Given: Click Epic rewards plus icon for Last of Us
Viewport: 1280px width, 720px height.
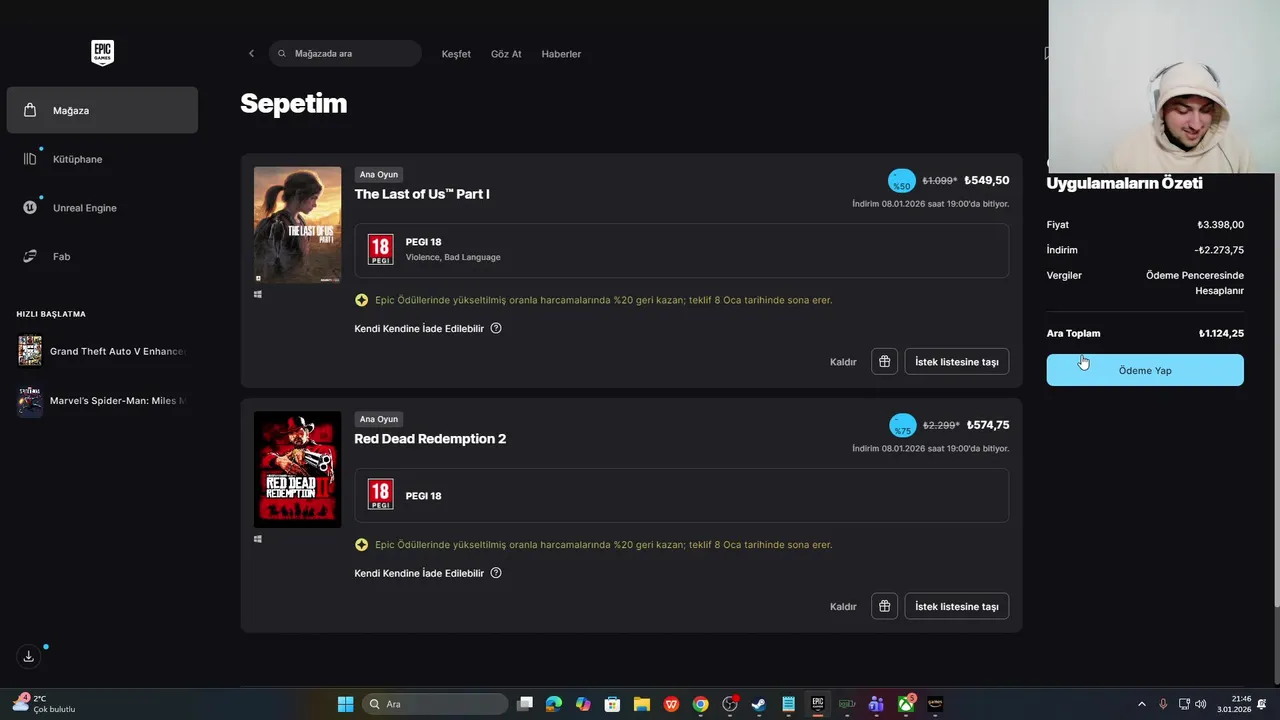Looking at the screenshot, I should point(361,300).
